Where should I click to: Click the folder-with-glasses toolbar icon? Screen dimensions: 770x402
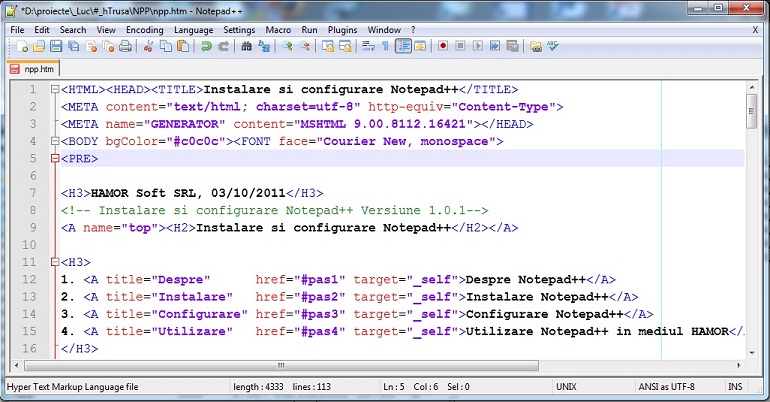(536, 46)
